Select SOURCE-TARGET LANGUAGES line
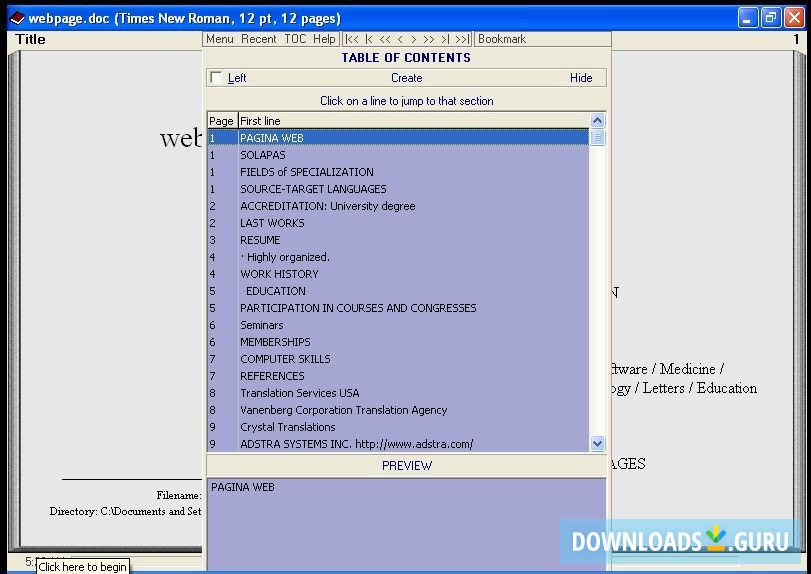This screenshot has height=574, width=811. (x=398, y=189)
